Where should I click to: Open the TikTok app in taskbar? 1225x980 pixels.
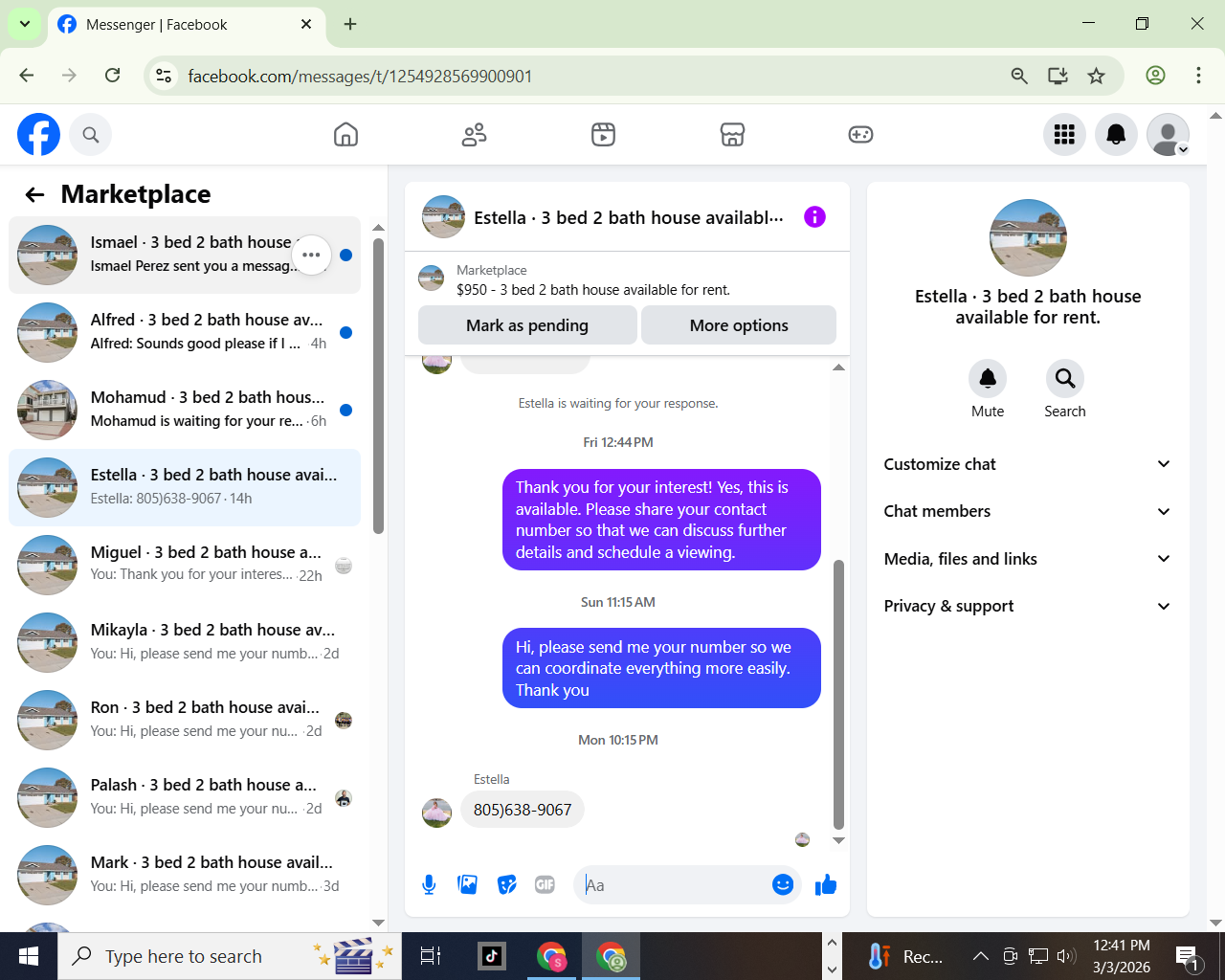492,956
